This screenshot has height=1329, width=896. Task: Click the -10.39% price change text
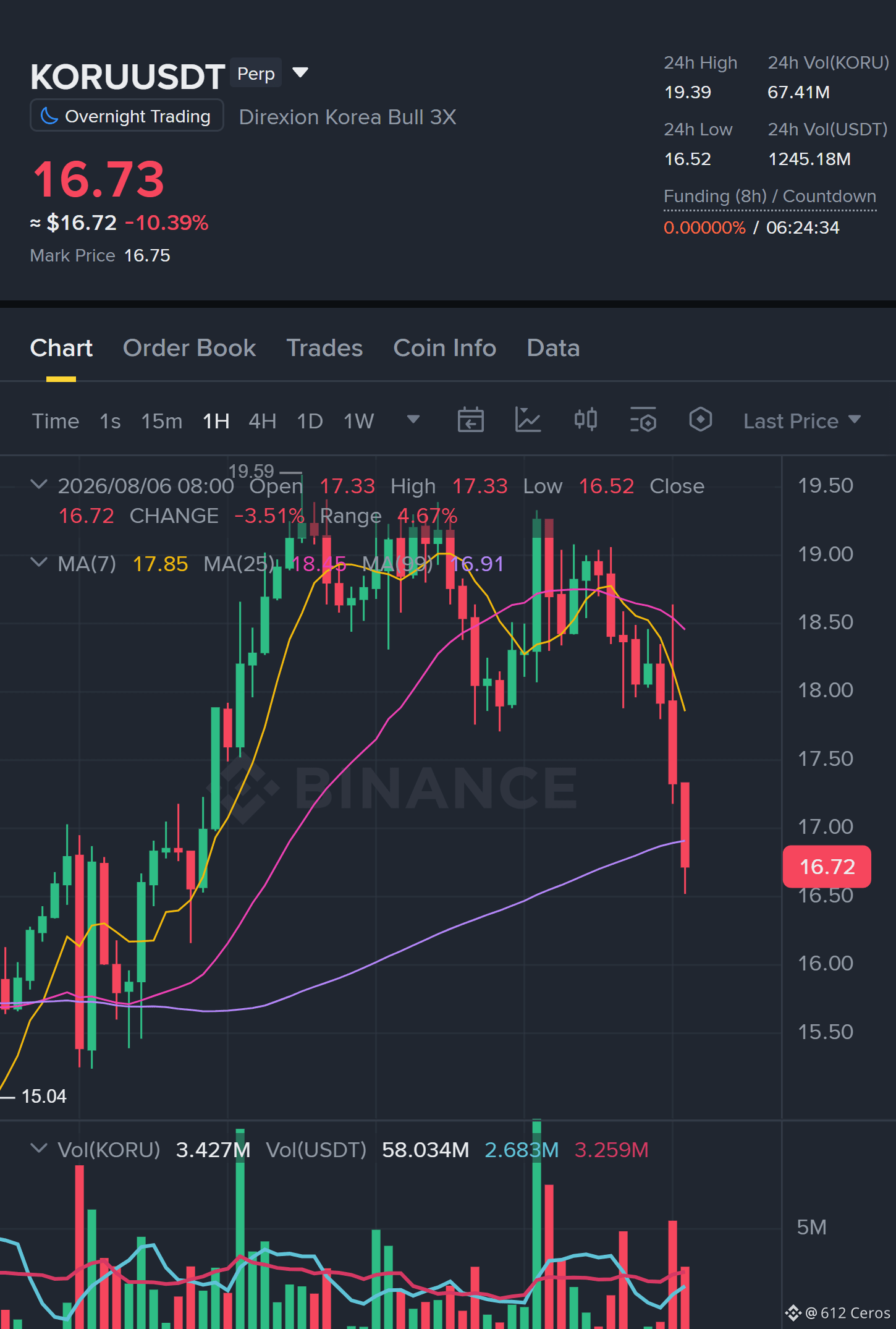(x=167, y=223)
